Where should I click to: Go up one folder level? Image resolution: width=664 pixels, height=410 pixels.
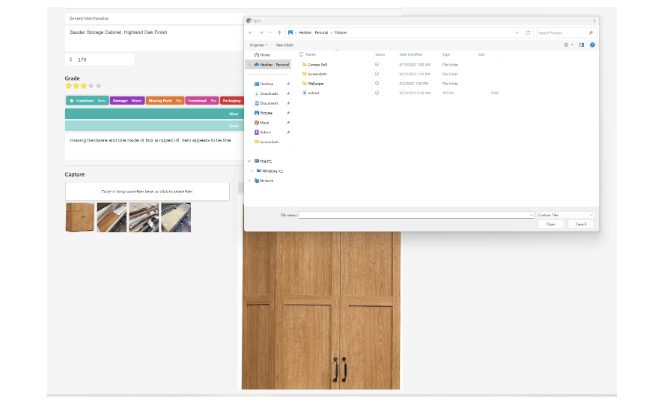[x=279, y=33]
